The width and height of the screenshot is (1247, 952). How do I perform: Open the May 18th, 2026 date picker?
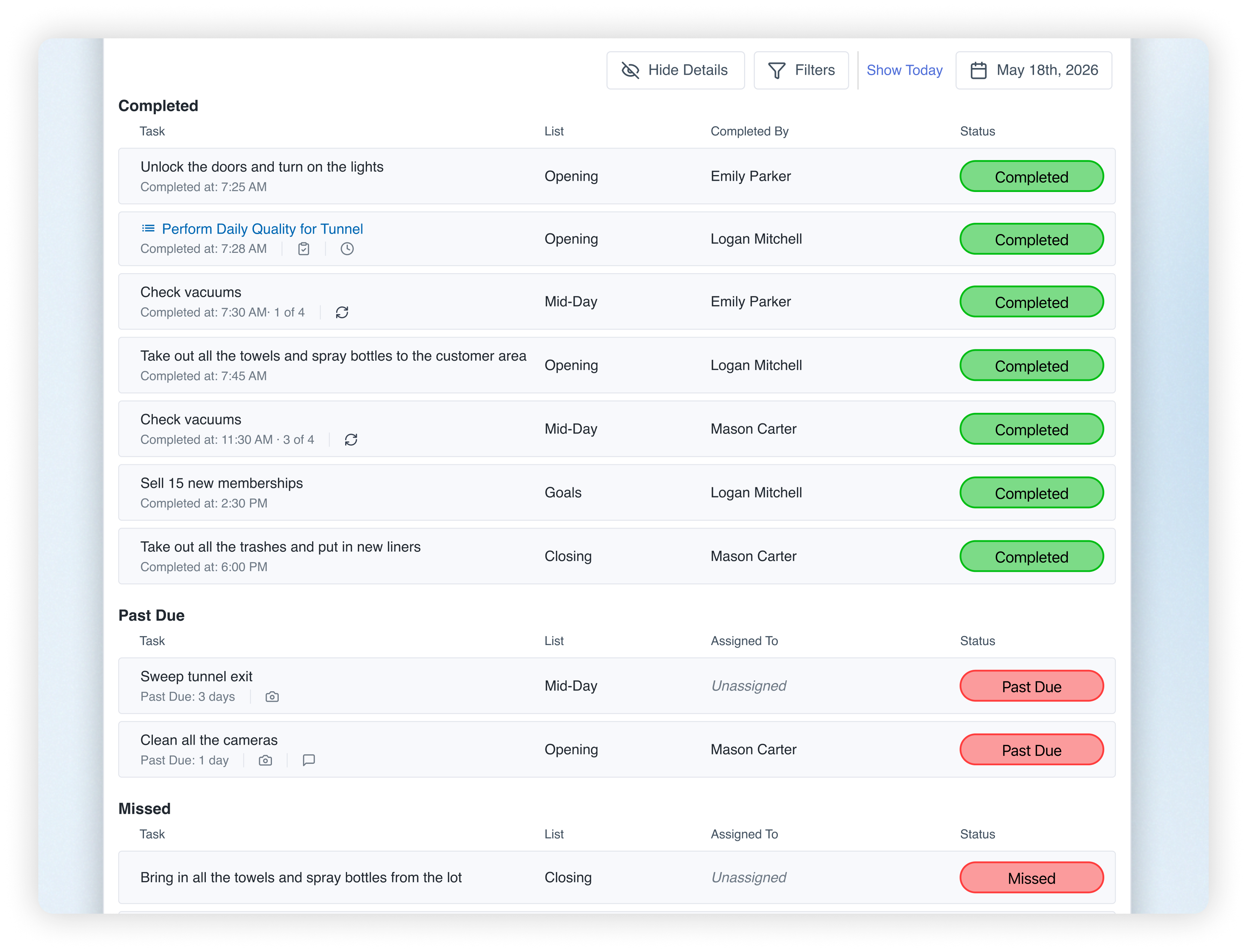[x=1033, y=70]
